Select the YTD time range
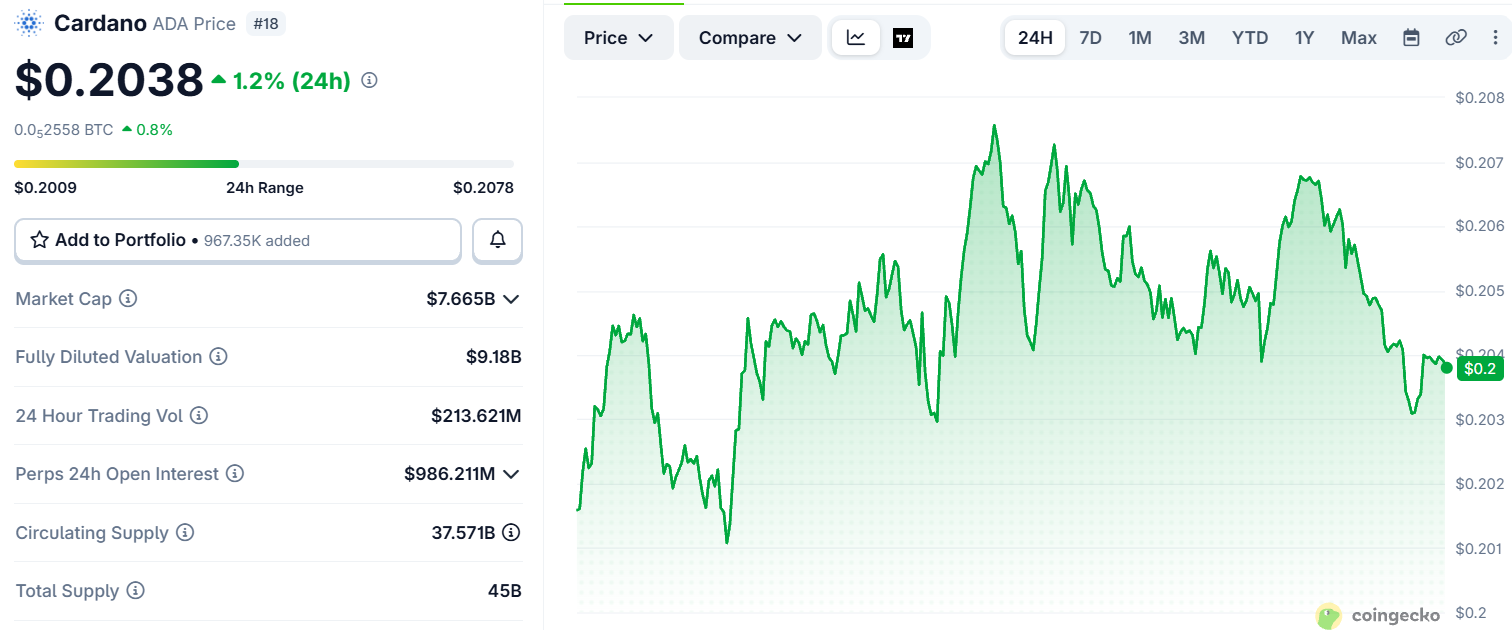 pos(1250,38)
